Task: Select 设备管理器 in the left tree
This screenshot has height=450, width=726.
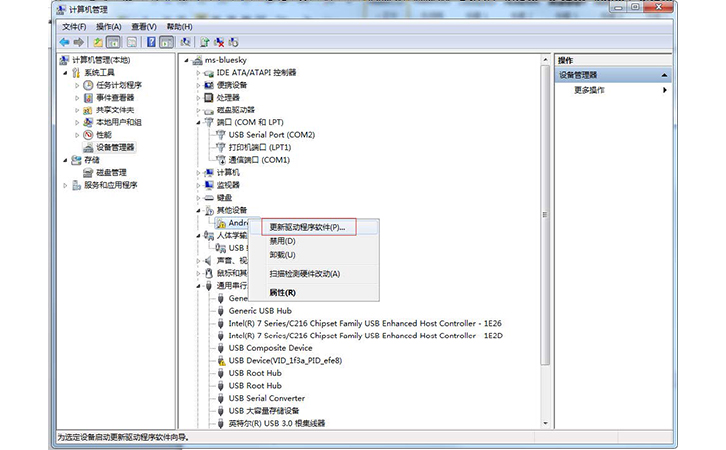Action: (x=115, y=148)
